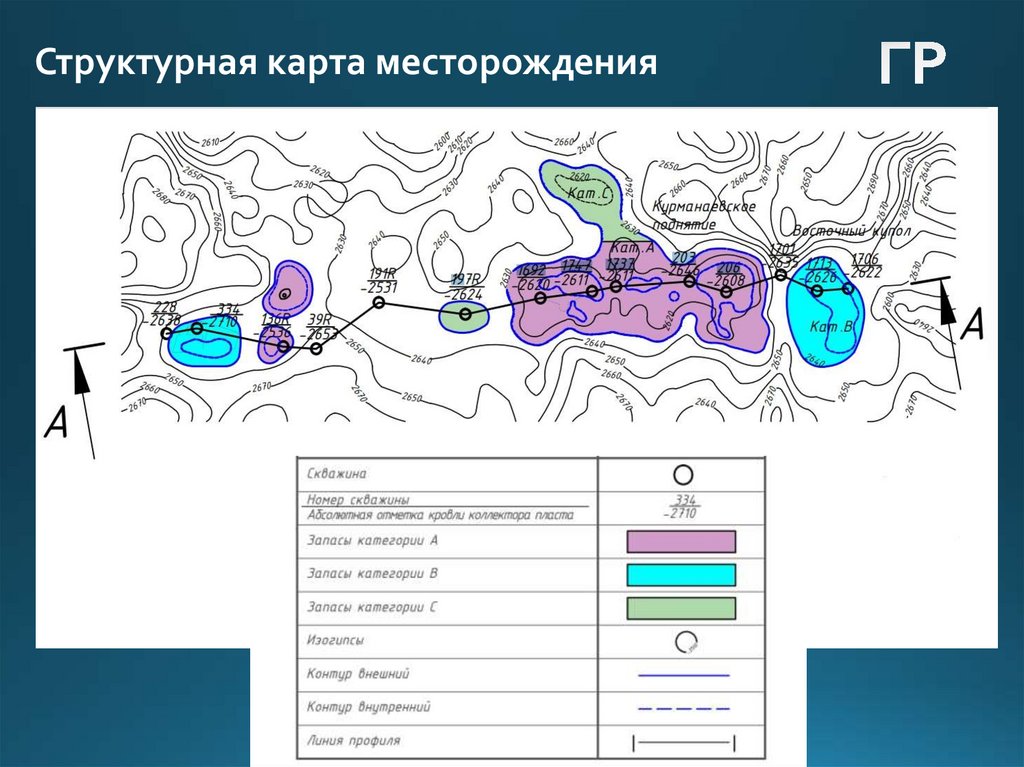This screenshot has height=767, width=1024.
Task: Select the dashed blue inner contour line sample
Action: (x=683, y=708)
